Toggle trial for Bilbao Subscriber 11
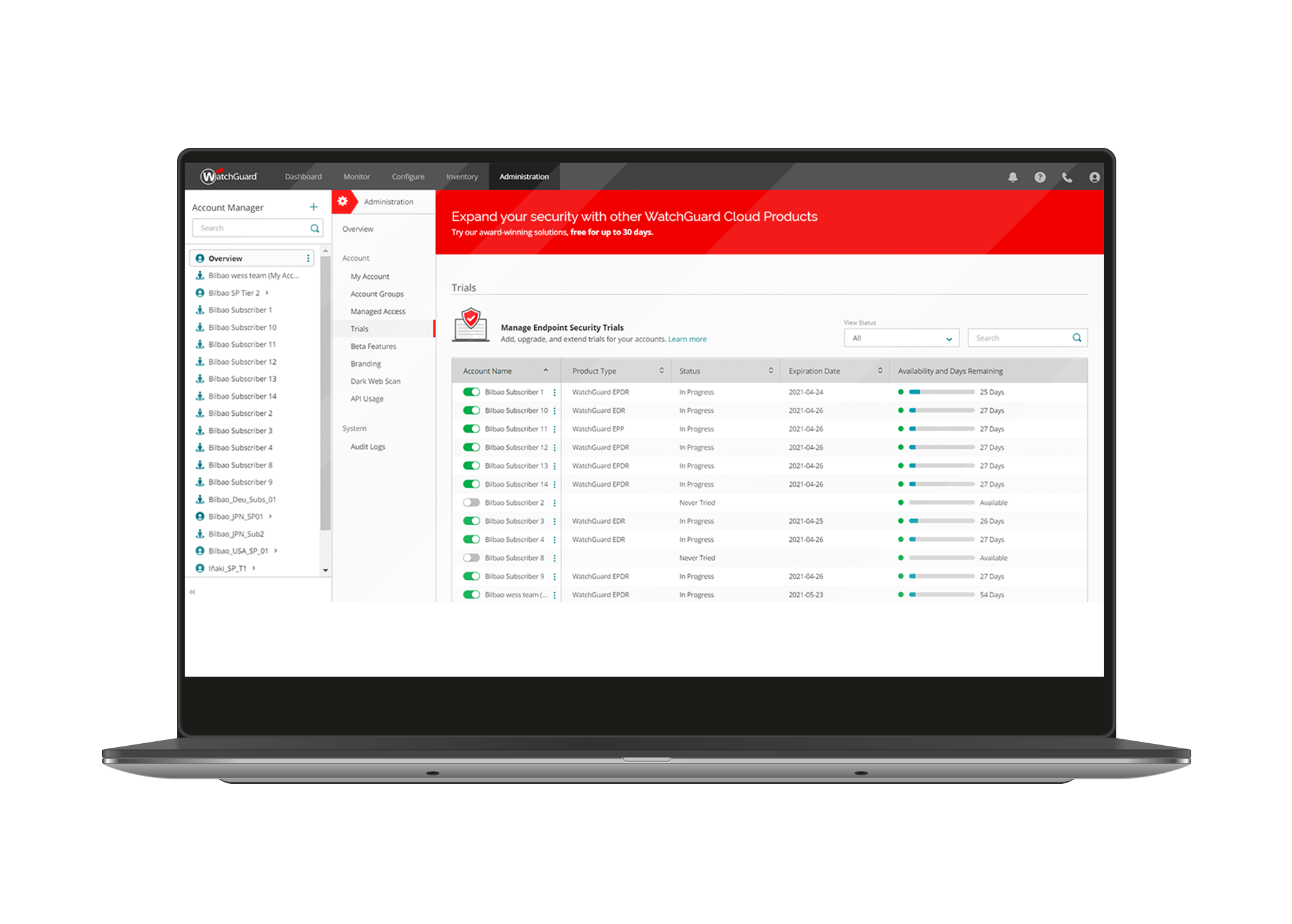Image resolution: width=1292 pixels, height=924 pixels. tap(472, 429)
